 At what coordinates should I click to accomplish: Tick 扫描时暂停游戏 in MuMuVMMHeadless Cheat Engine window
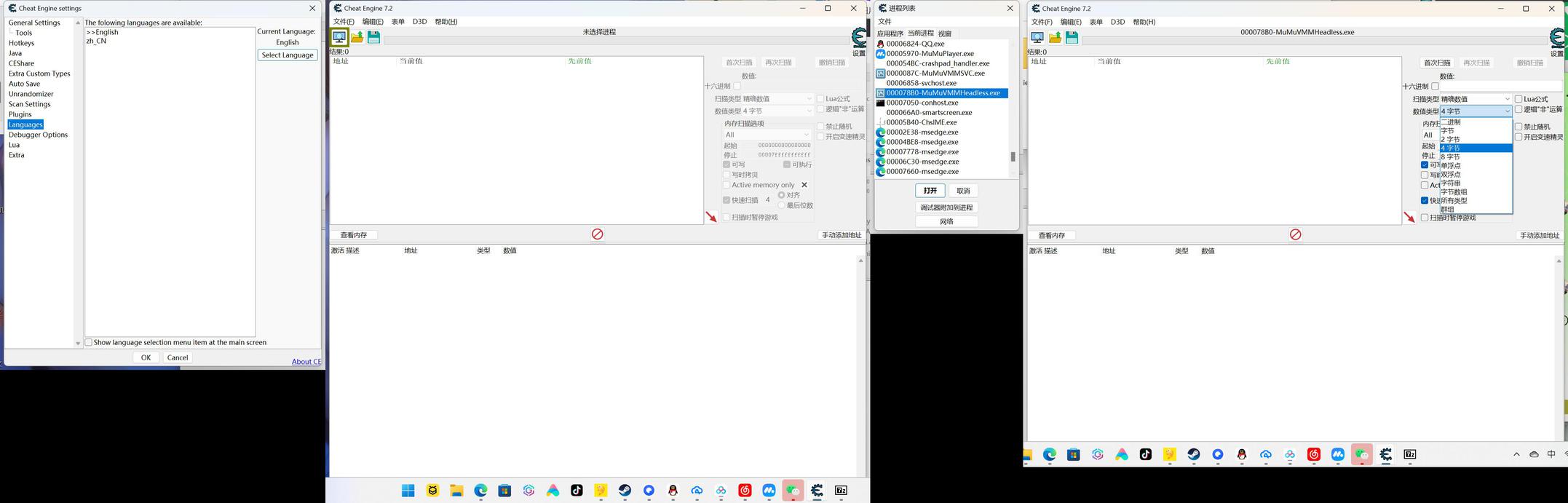tap(1425, 218)
